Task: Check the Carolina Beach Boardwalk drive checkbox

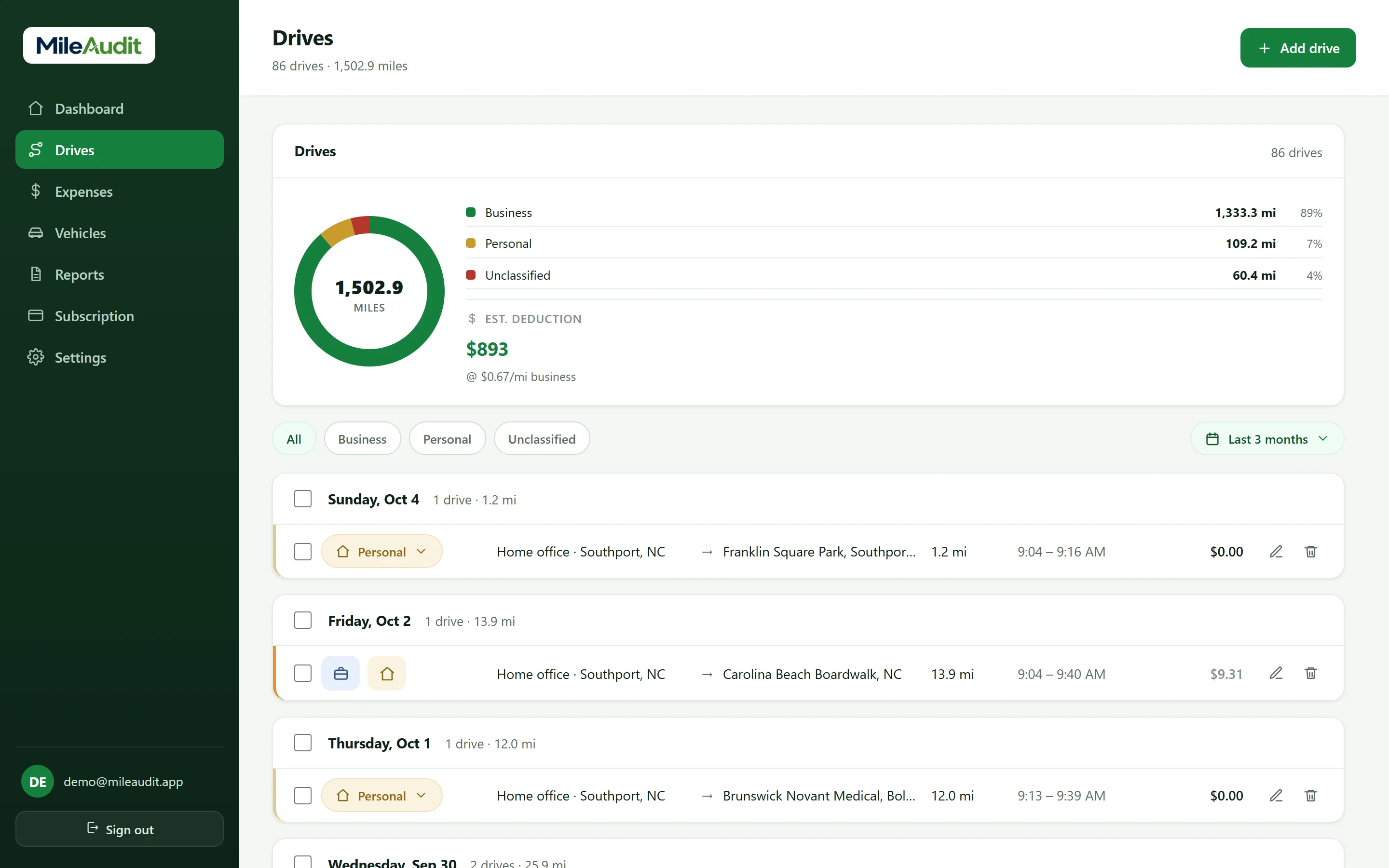Action: pyautogui.click(x=302, y=673)
